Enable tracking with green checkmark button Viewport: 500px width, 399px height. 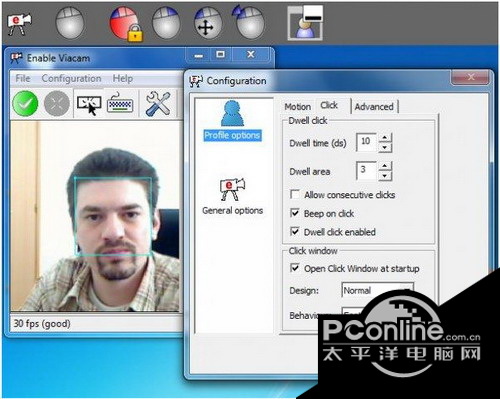coord(25,104)
